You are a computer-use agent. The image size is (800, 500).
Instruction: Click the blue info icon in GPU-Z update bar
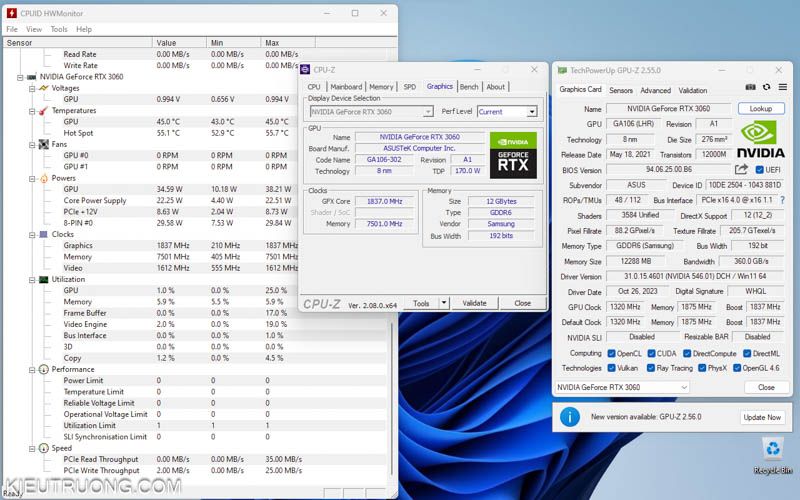coord(569,417)
